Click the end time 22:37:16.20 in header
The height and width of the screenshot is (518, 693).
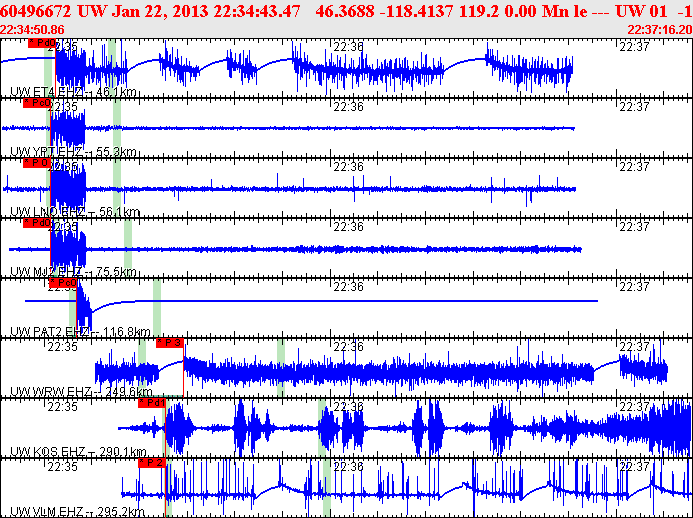pos(658,30)
